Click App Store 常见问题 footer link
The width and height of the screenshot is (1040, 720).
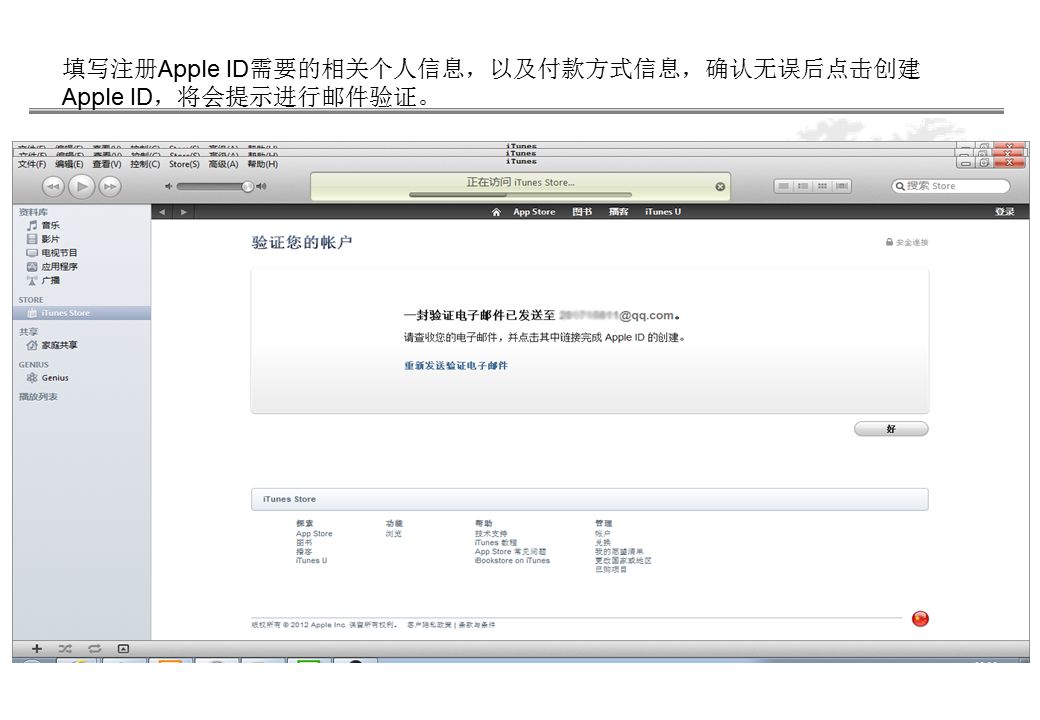[510, 552]
